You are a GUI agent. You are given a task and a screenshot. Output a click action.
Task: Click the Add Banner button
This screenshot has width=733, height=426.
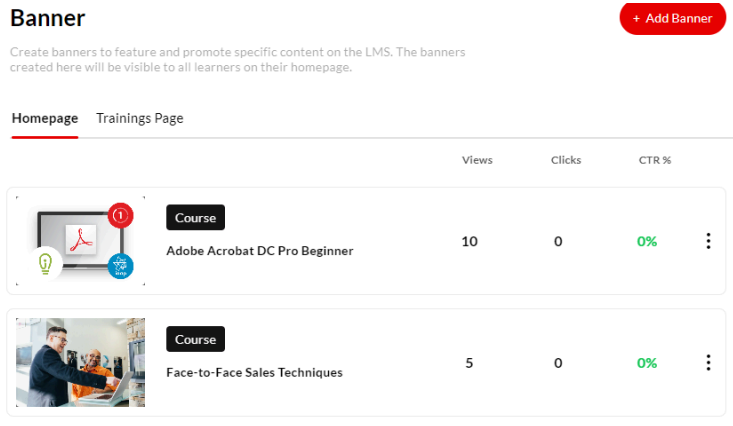tap(672, 18)
